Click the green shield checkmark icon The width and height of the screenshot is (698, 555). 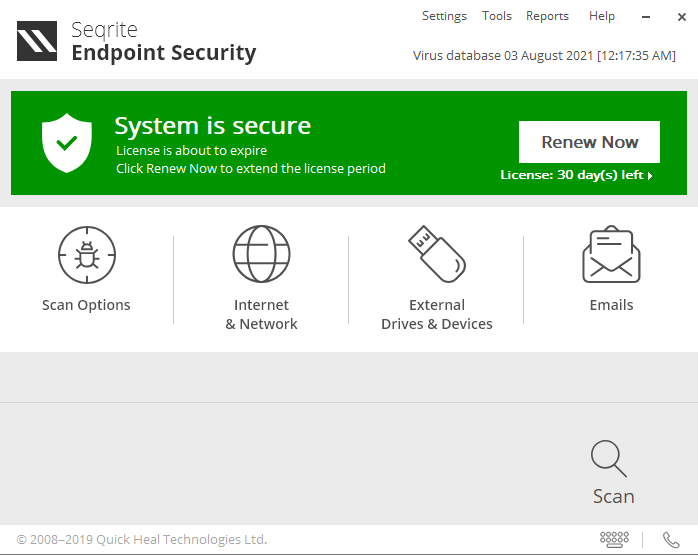click(67, 142)
